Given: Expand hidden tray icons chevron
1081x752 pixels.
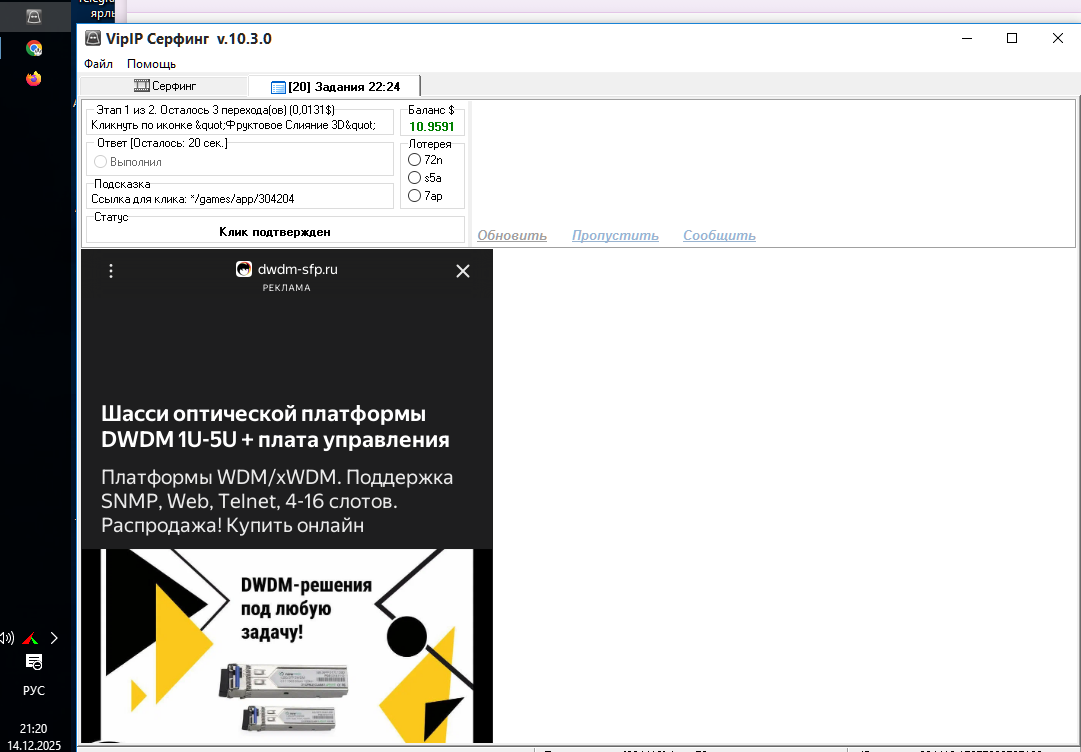Looking at the screenshot, I should coord(54,638).
